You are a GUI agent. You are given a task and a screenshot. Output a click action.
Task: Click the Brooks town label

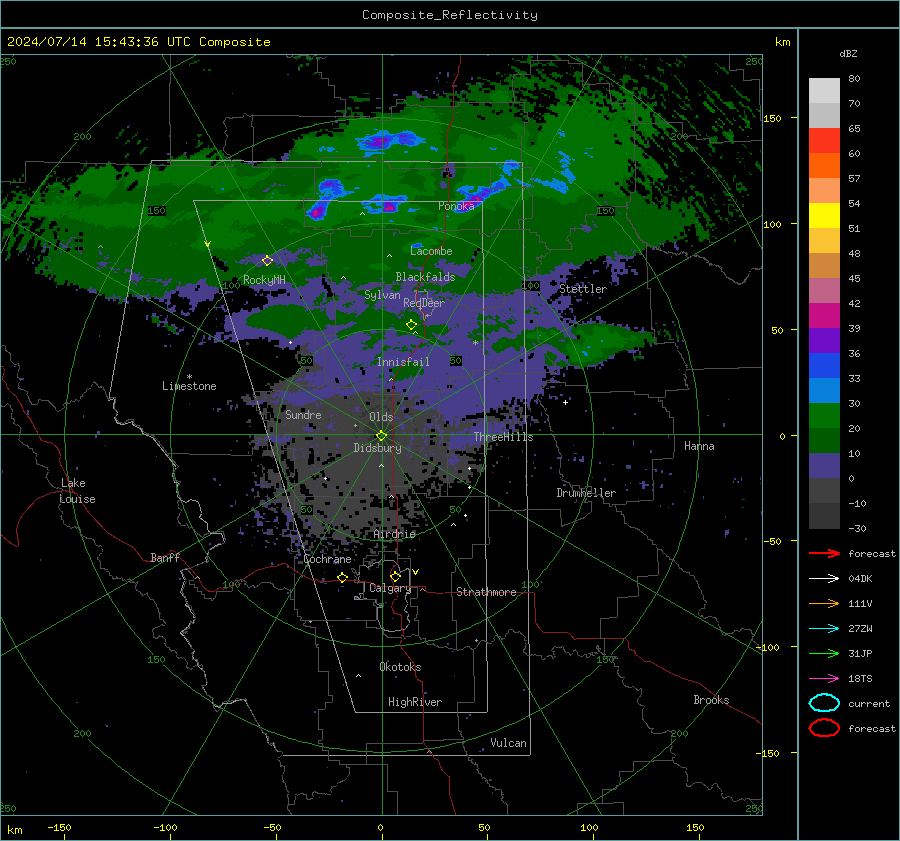pos(711,700)
